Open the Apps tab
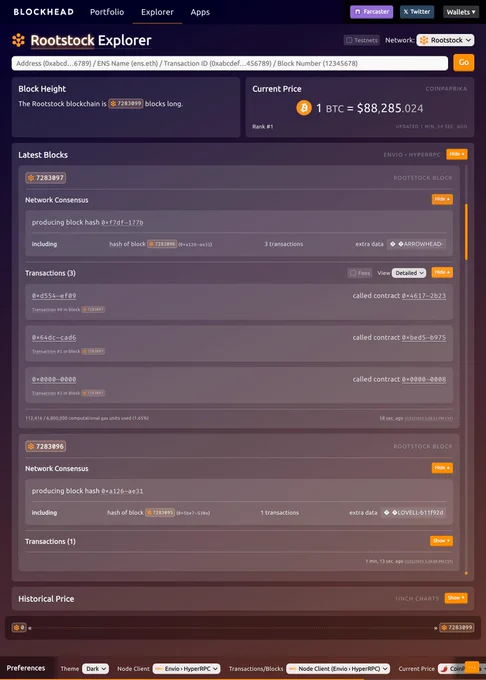The image size is (486, 680). coord(200,12)
